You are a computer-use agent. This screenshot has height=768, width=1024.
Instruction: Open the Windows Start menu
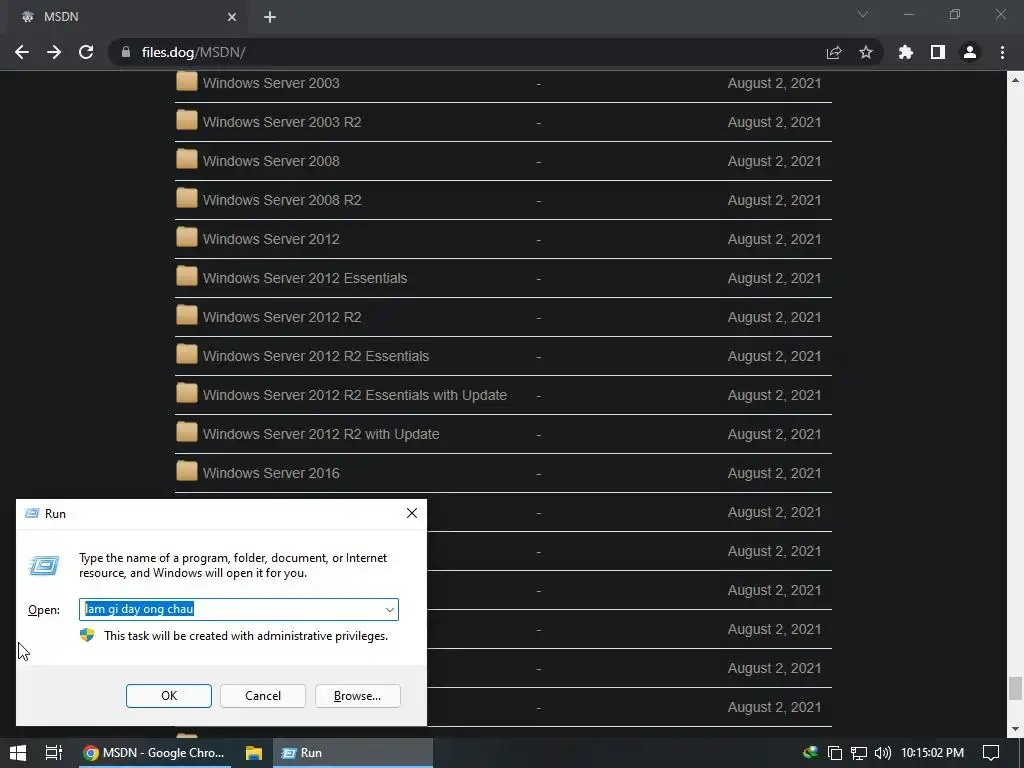point(18,752)
